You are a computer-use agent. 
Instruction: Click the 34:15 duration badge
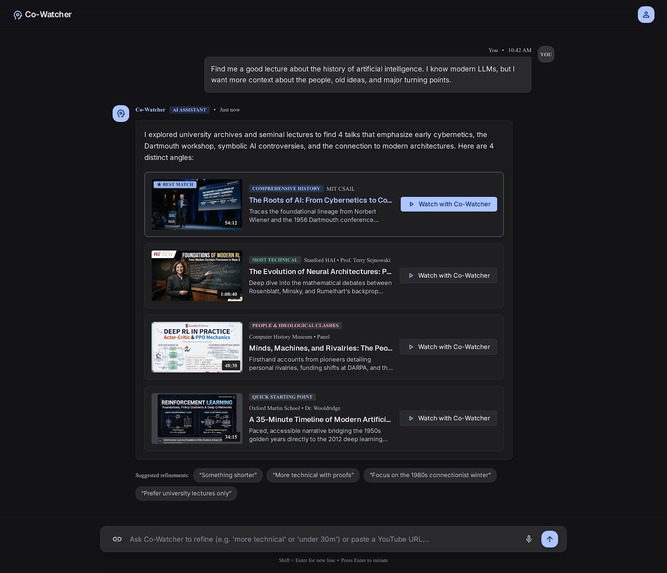tap(231, 437)
